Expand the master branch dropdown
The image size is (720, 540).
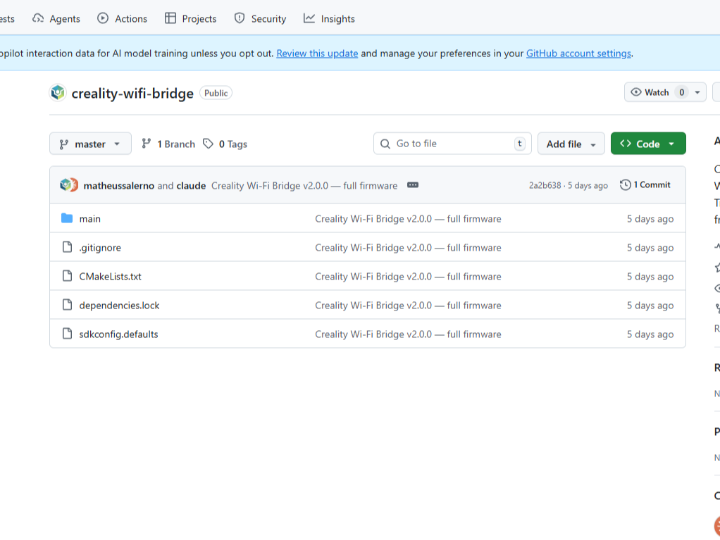click(90, 144)
